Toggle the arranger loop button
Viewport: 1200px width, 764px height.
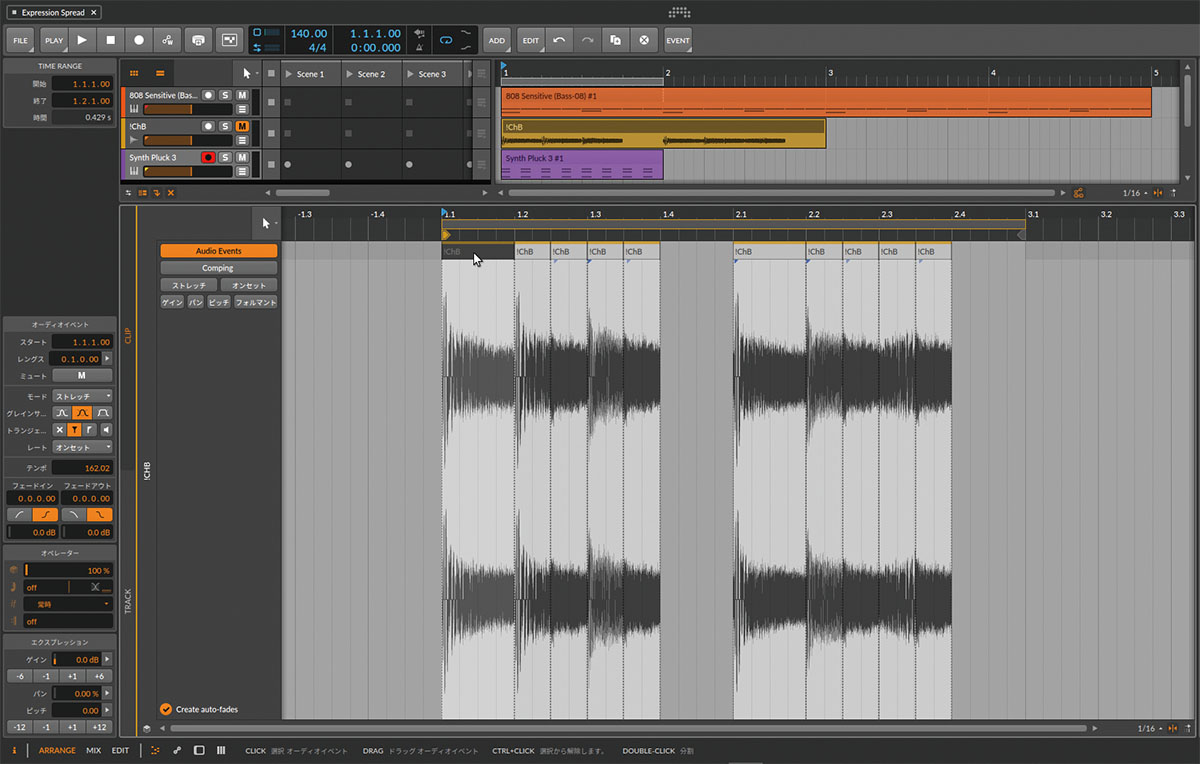(446, 40)
